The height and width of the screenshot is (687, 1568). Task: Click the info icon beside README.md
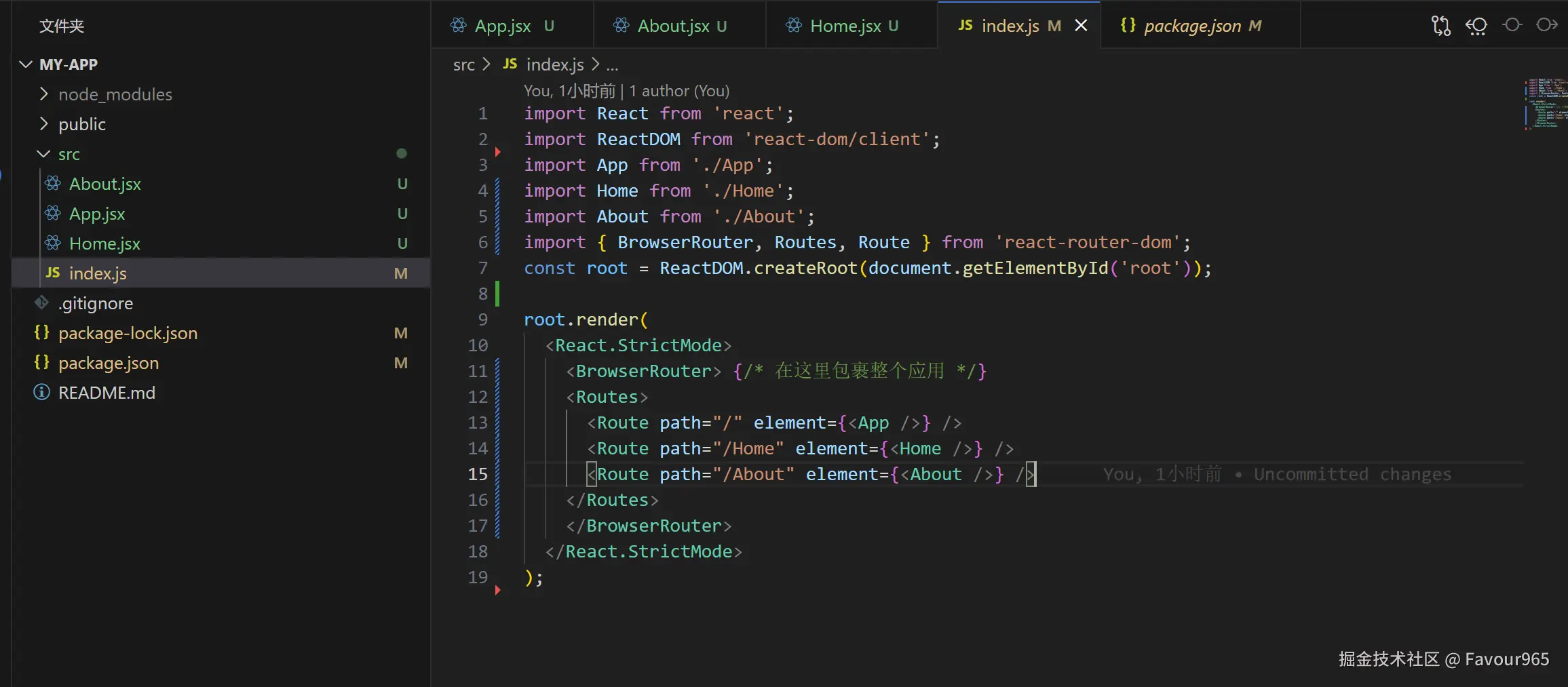pos(42,392)
